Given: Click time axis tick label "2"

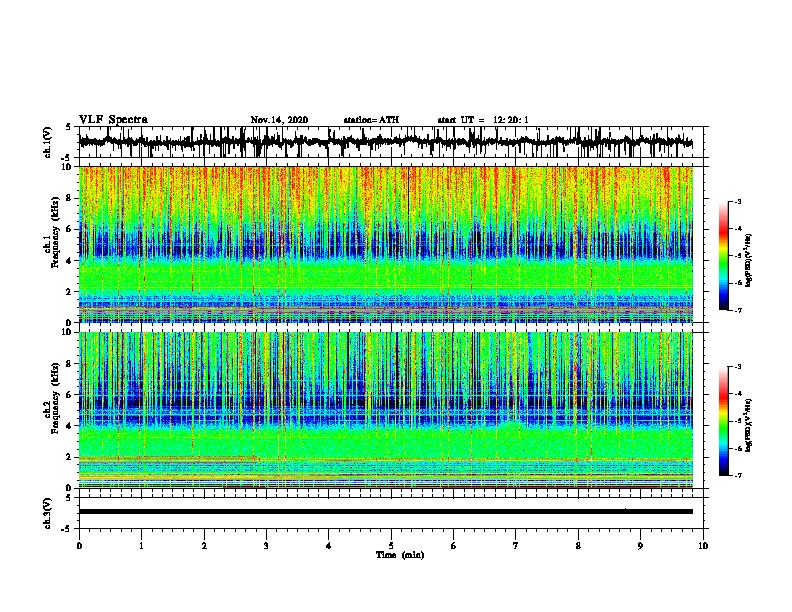Looking at the screenshot, I should [204, 546].
